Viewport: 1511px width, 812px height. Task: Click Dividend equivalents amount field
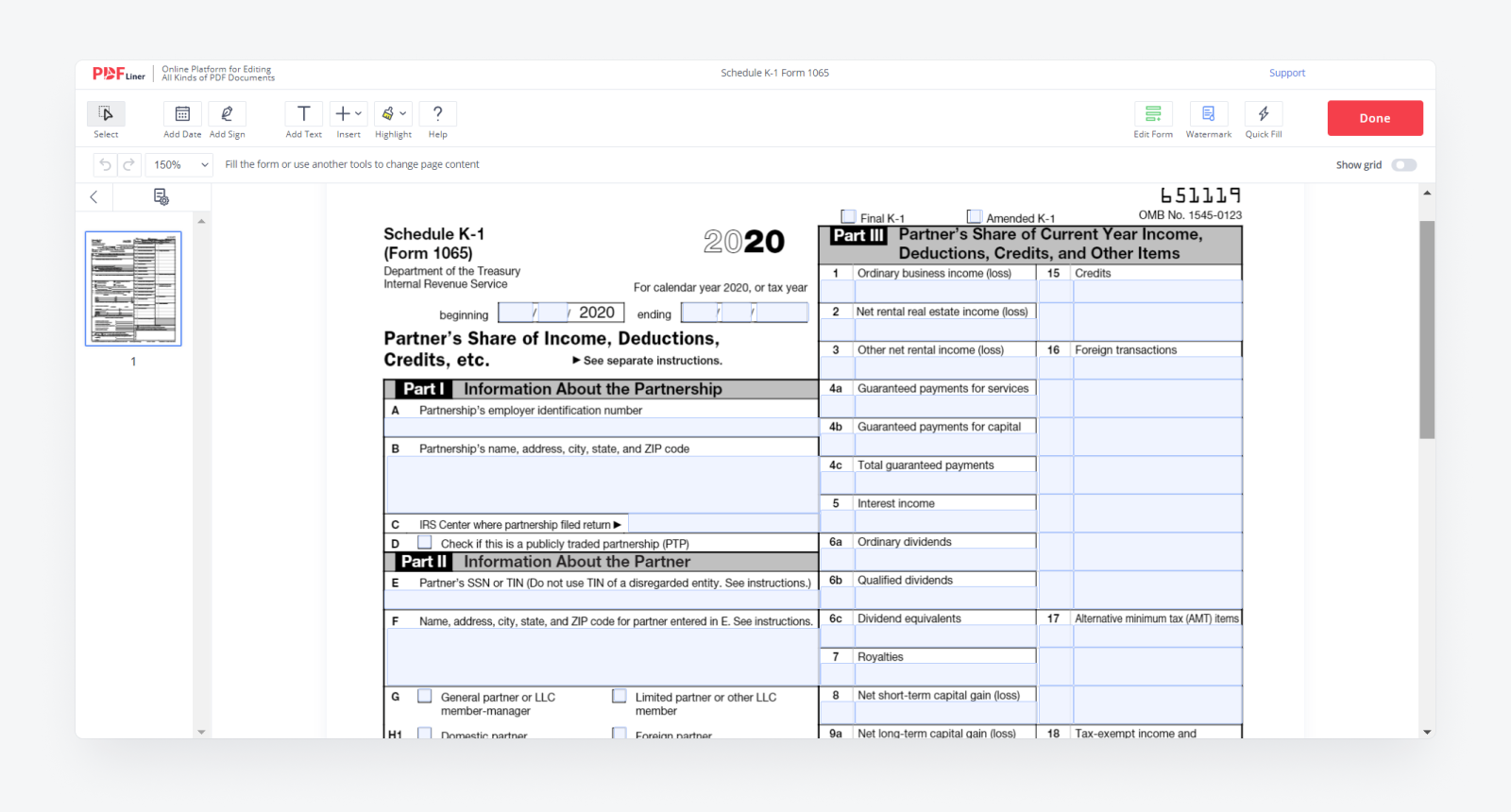[945, 636]
